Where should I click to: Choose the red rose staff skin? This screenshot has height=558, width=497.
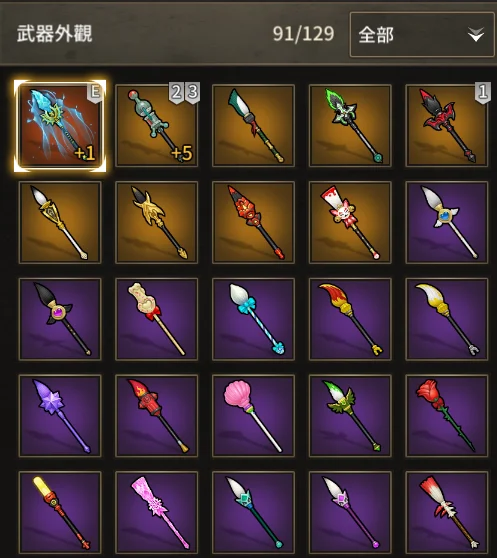pyautogui.click(x=447, y=416)
